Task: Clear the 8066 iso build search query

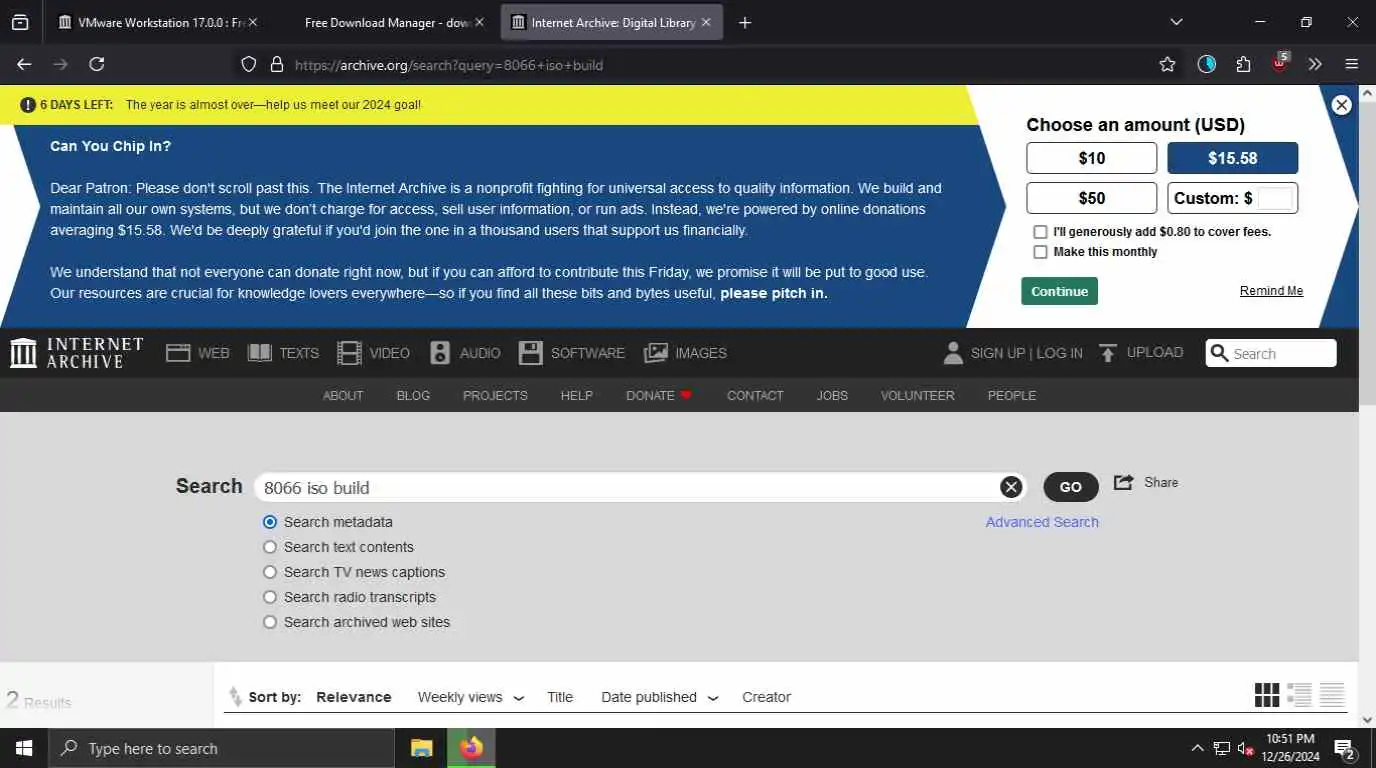Action: [x=1011, y=487]
